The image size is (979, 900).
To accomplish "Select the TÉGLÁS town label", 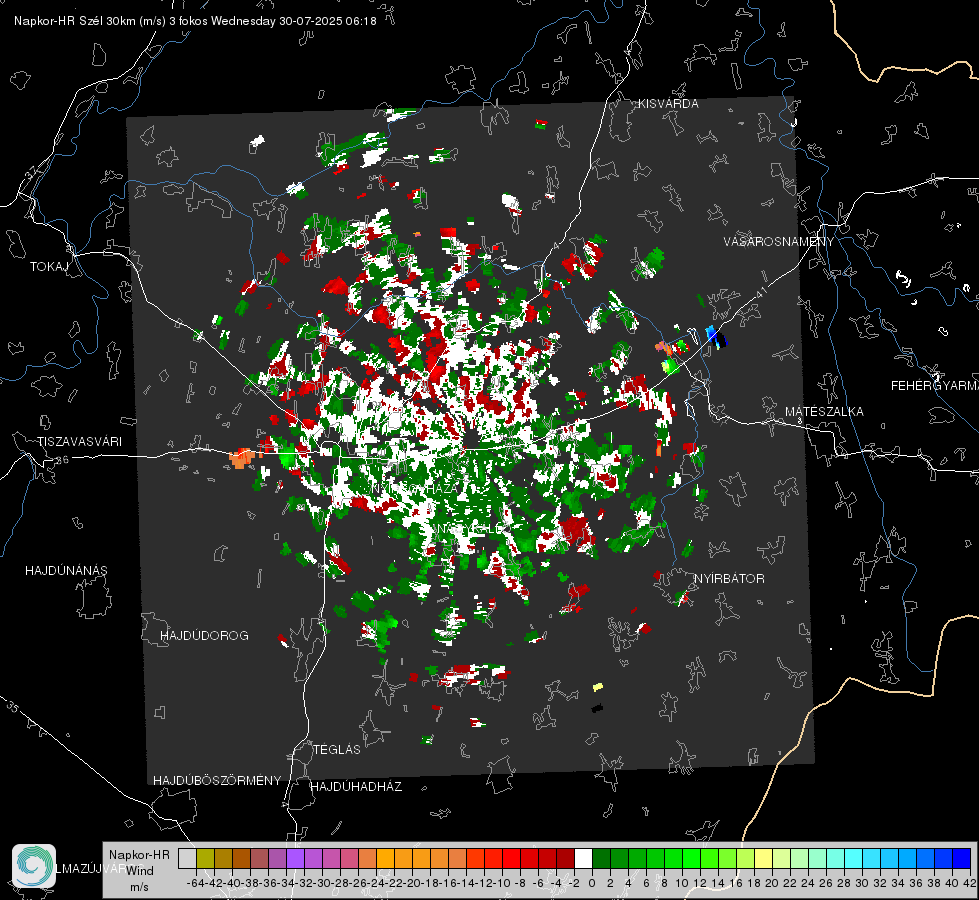I will click(337, 750).
